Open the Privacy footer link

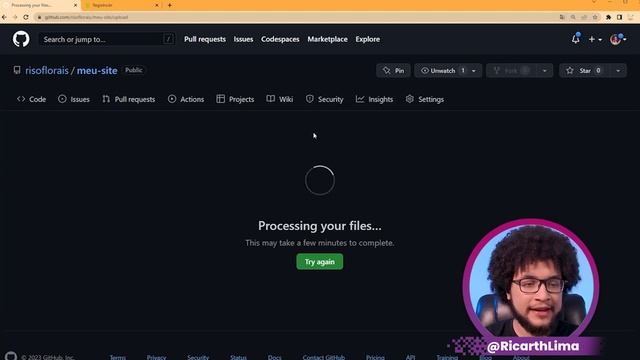click(156, 357)
